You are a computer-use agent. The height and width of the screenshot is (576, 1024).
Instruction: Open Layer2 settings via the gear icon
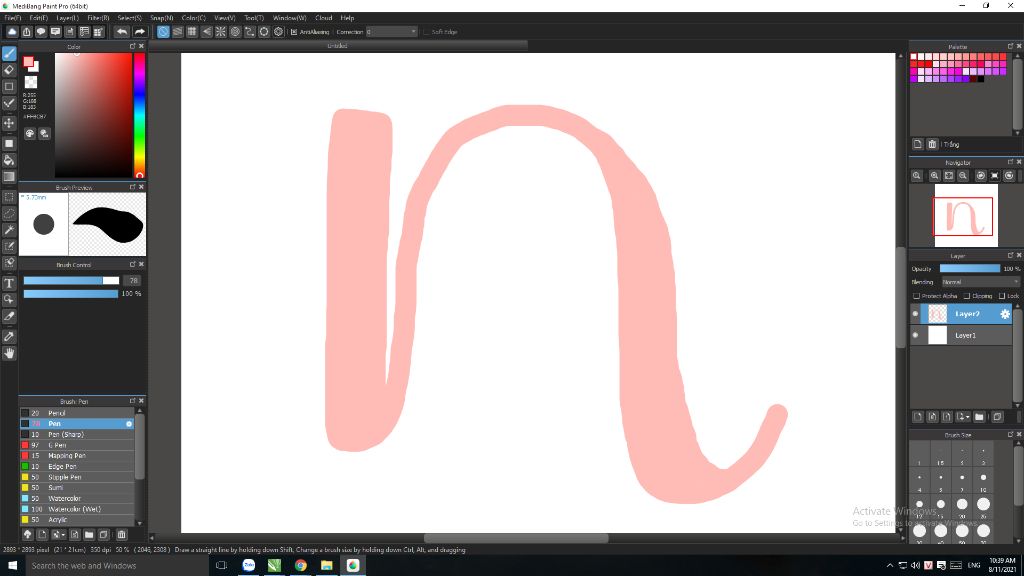(1005, 314)
